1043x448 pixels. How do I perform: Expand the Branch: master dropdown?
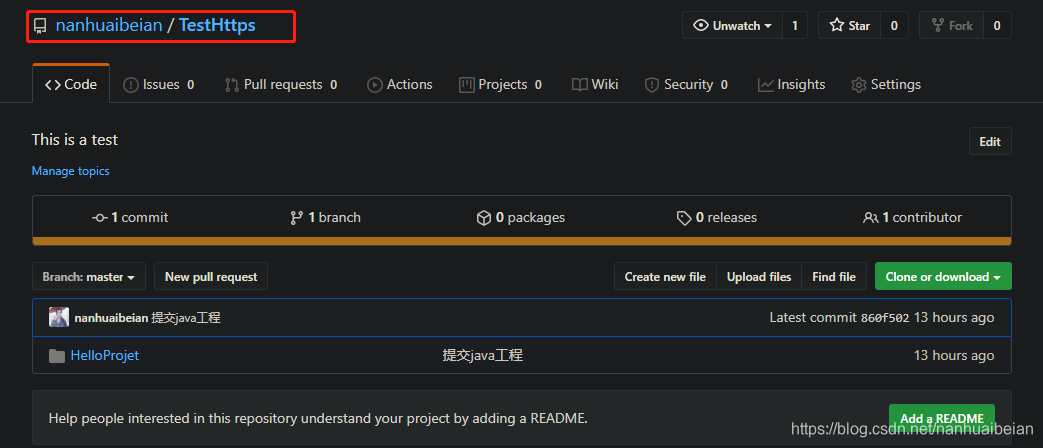[88, 277]
